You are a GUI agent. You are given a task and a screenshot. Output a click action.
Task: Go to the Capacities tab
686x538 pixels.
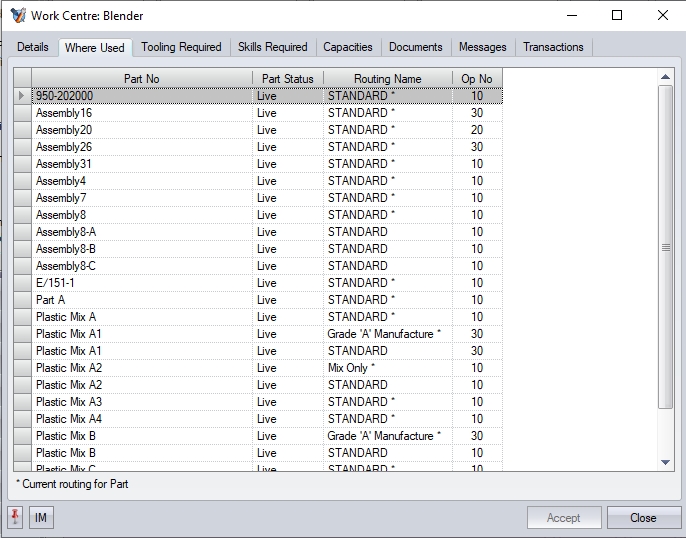[x=348, y=47]
